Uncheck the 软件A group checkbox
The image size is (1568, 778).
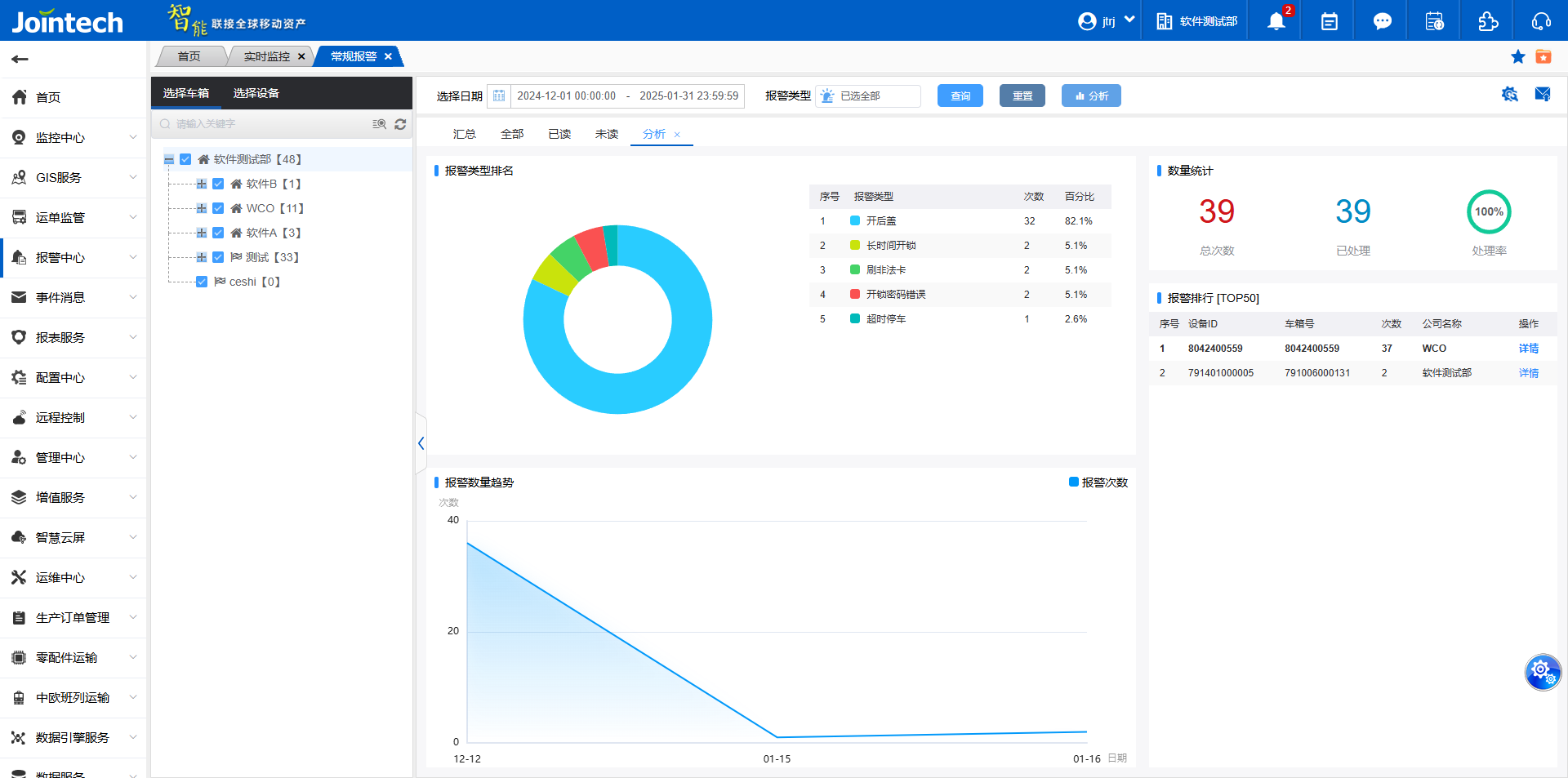[218, 233]
